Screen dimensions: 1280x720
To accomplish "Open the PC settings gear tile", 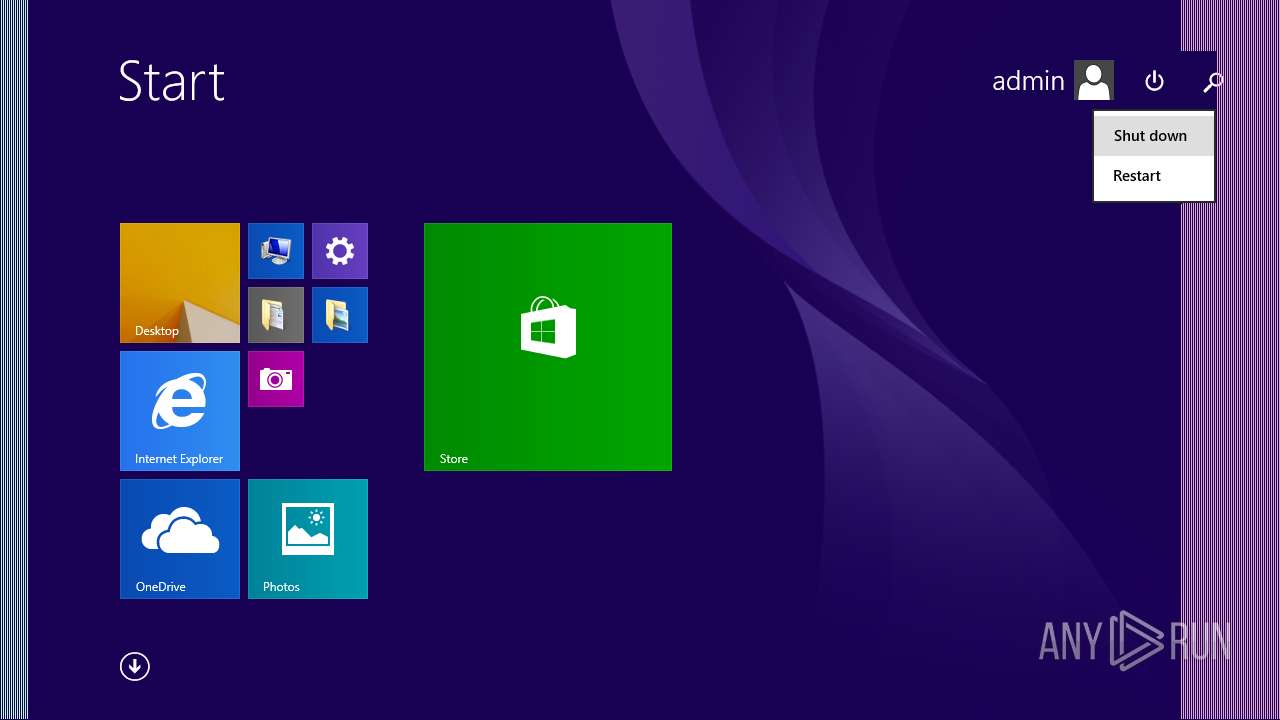I will 340,251.
